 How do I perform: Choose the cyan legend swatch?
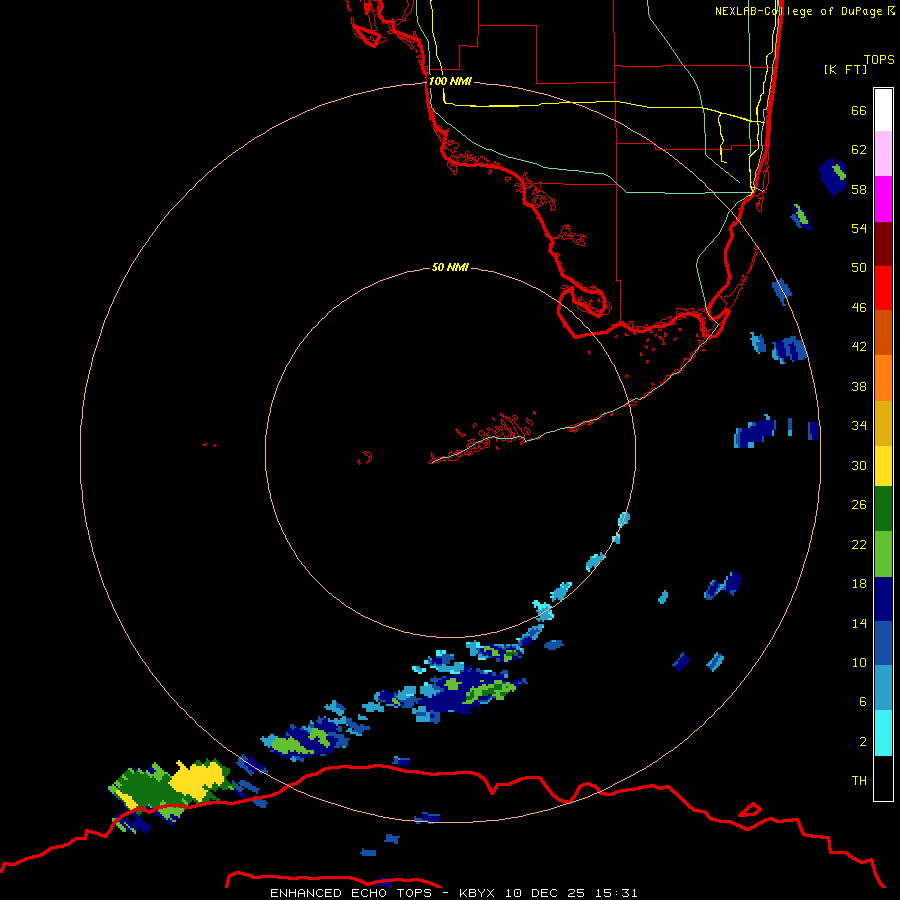tap(883, 733)
